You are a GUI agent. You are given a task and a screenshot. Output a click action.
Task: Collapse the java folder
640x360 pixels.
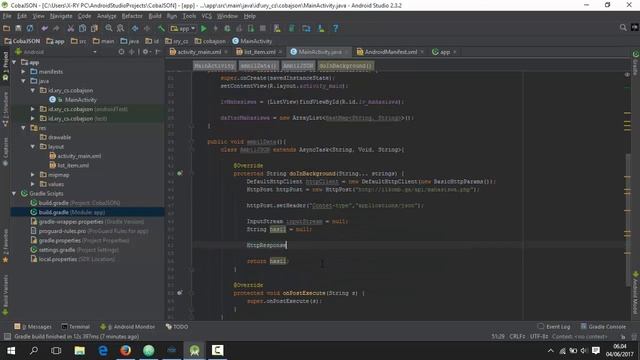[x=24, y=81]
